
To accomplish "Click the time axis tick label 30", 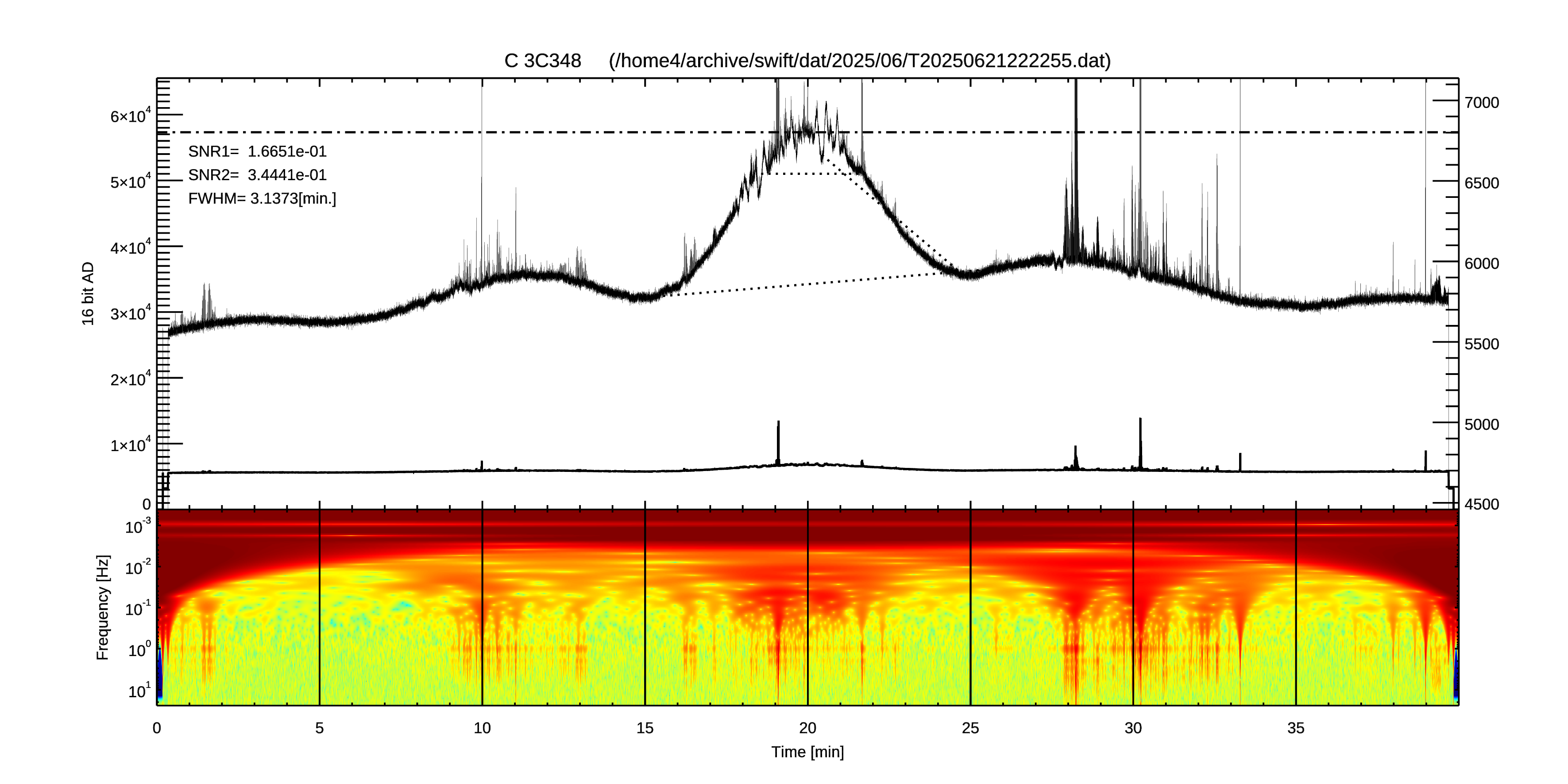I will coord(1133,728).
